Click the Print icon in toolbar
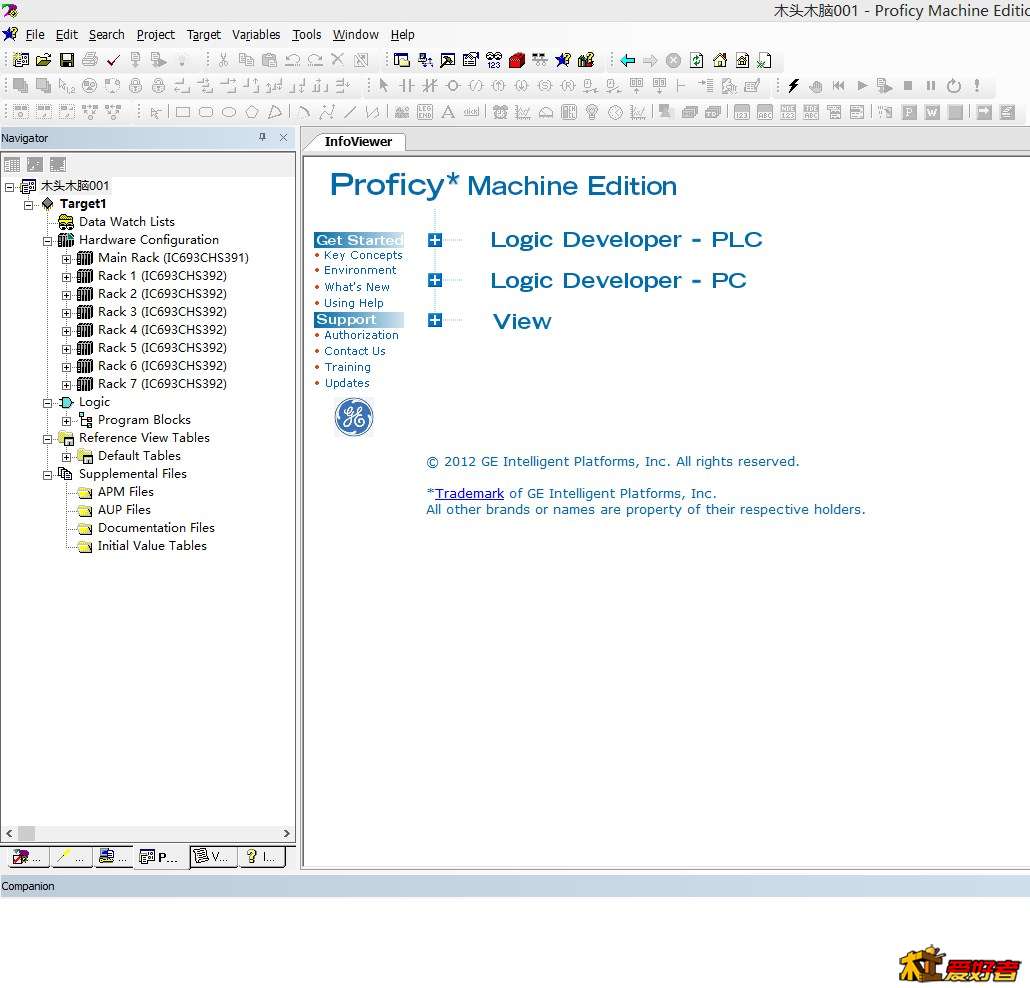The image size is (1030, 988). [x=90, y=60]
